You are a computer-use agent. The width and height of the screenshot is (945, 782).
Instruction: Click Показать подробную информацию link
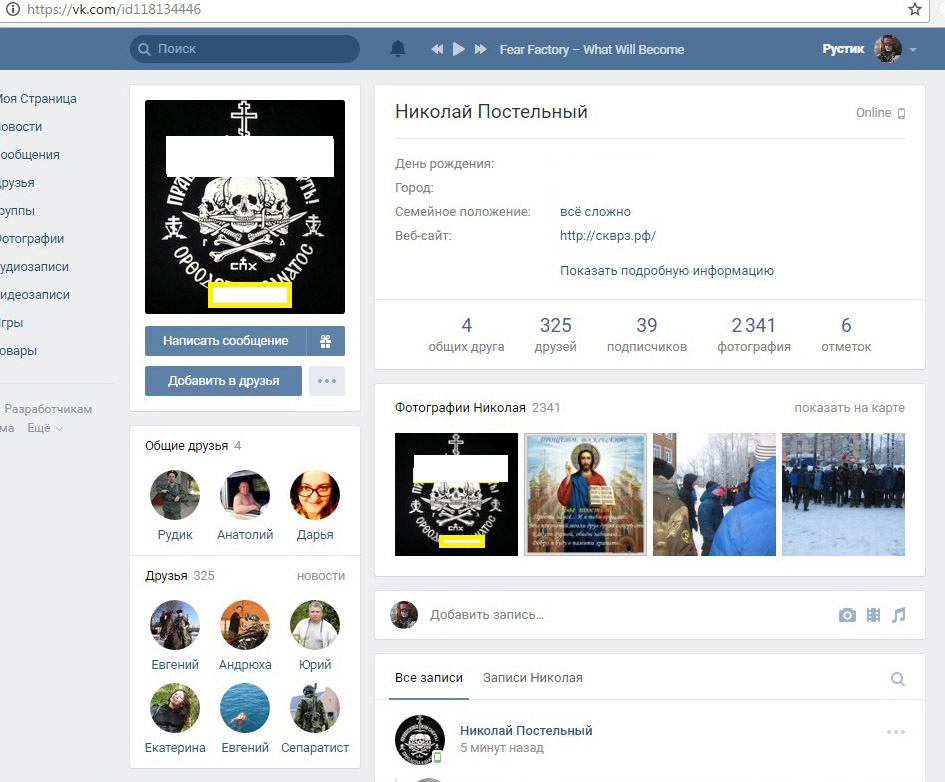tap(667, 270)
